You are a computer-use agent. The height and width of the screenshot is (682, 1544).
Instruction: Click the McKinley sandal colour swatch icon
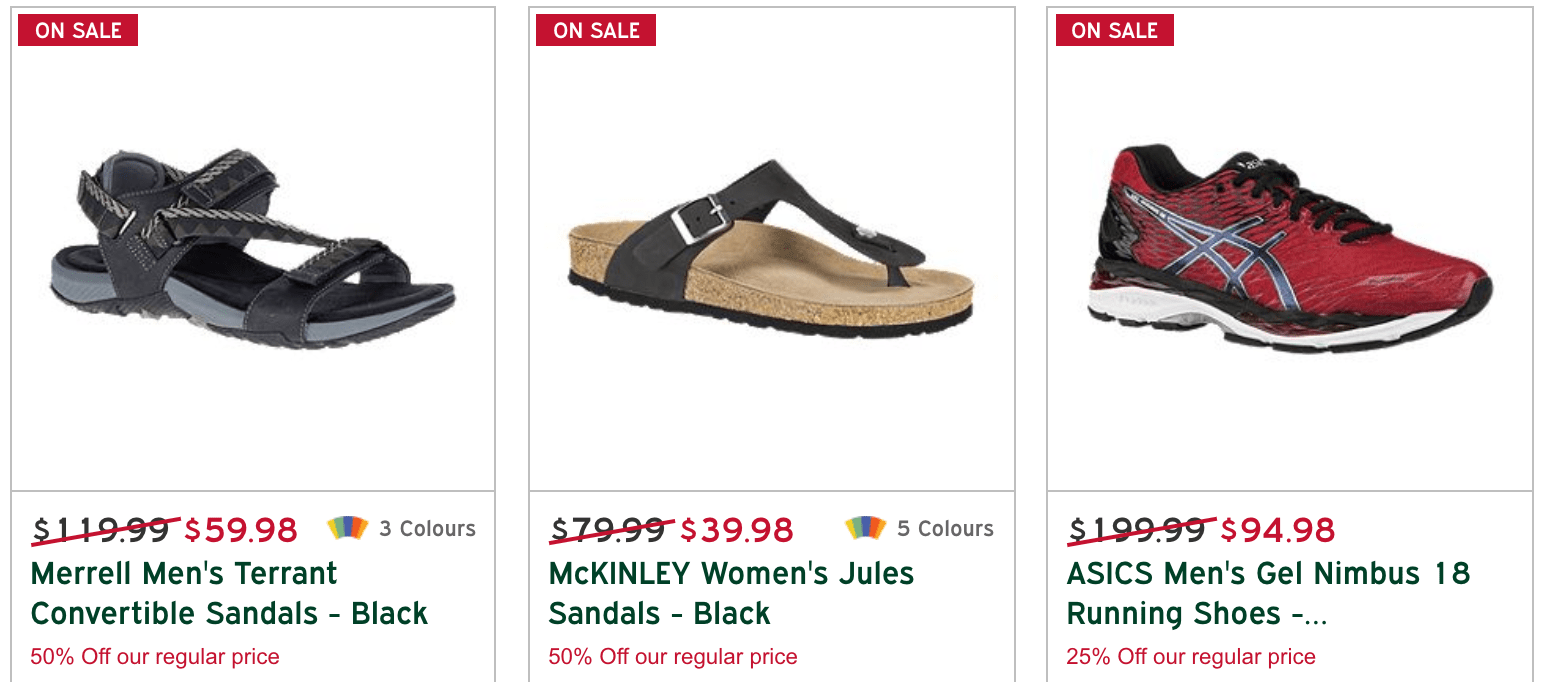point(865,528)
